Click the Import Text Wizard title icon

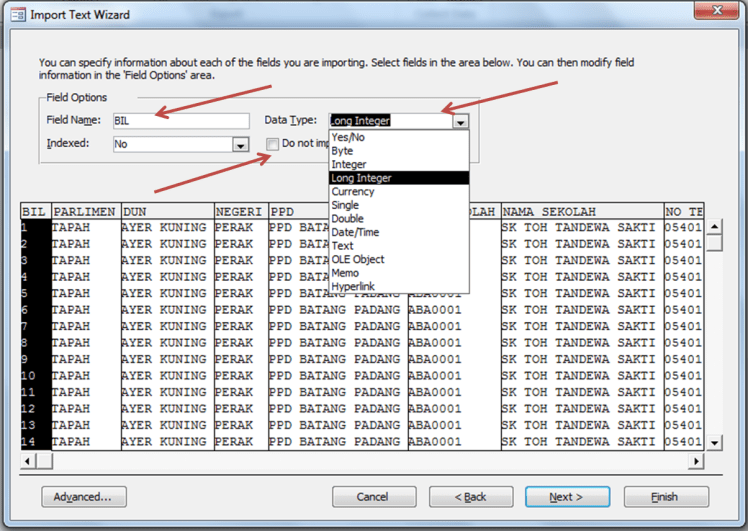click(x=17, y=15)
